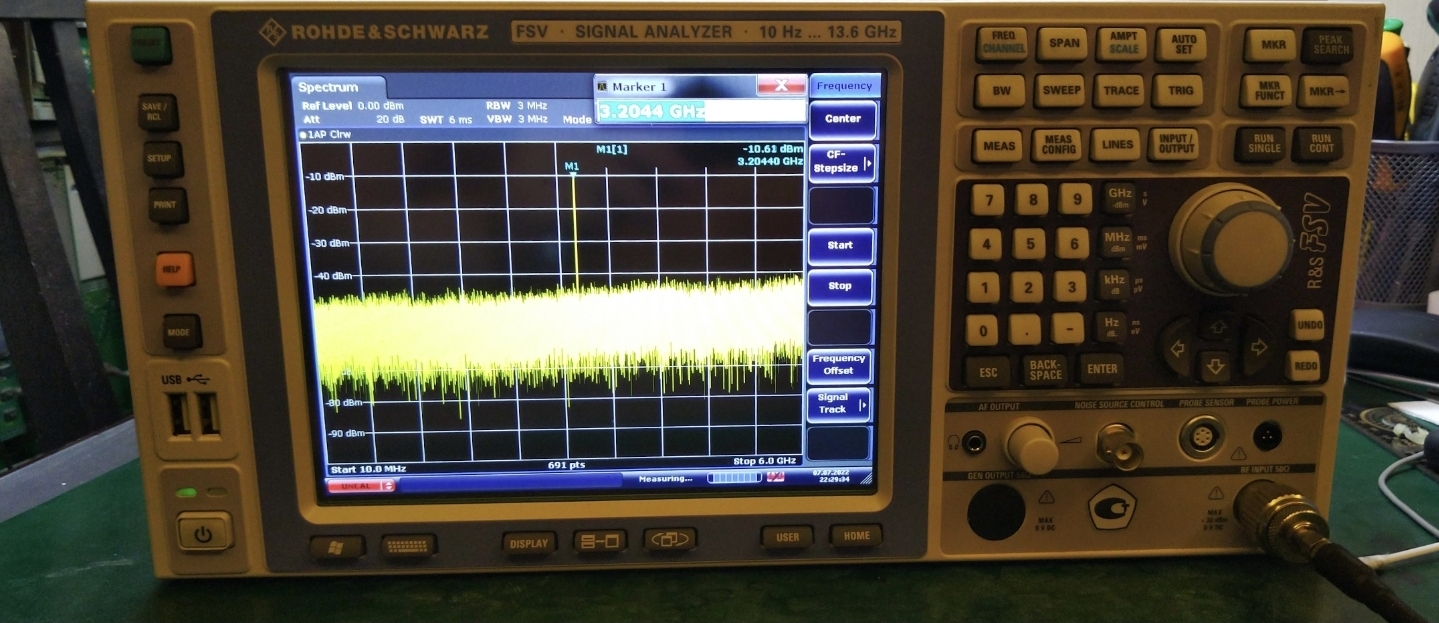This screenshot has height=623, width=1439.
Task: Click the Marker 1 frequency input field
Action: pyautogui.click(x=701, y=111)
